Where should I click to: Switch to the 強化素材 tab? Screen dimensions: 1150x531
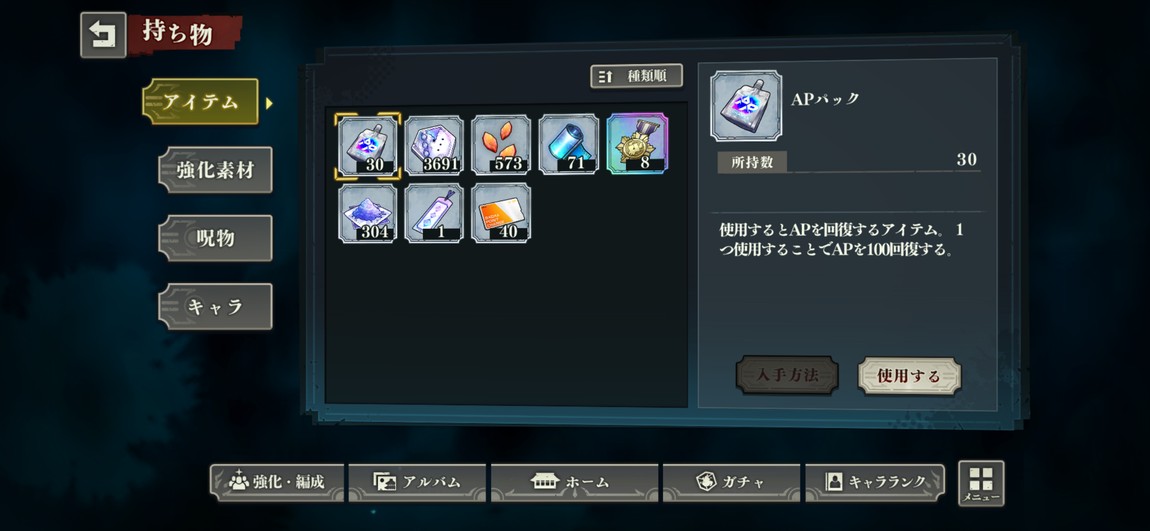215,170
